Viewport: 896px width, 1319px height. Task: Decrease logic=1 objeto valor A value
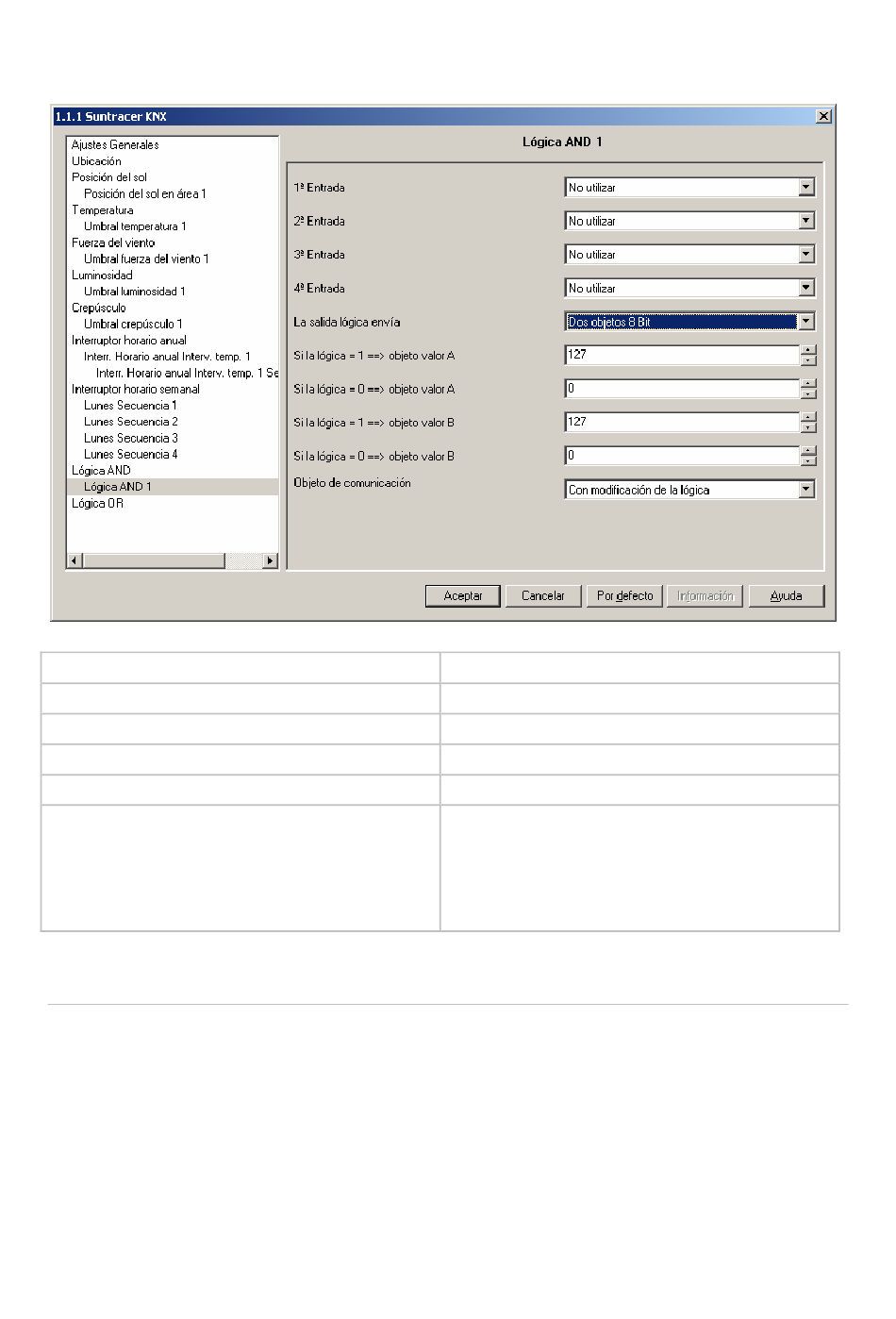pos(808,360)
